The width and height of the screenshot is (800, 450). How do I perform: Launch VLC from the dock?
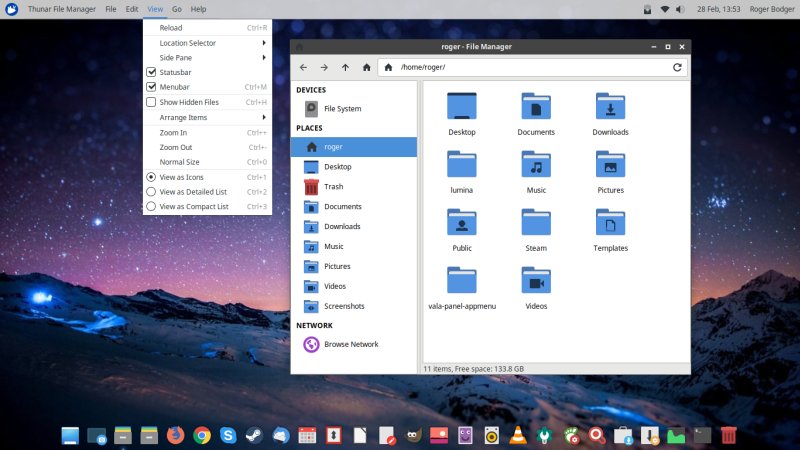pyautogui.click(x=518, y=435)
